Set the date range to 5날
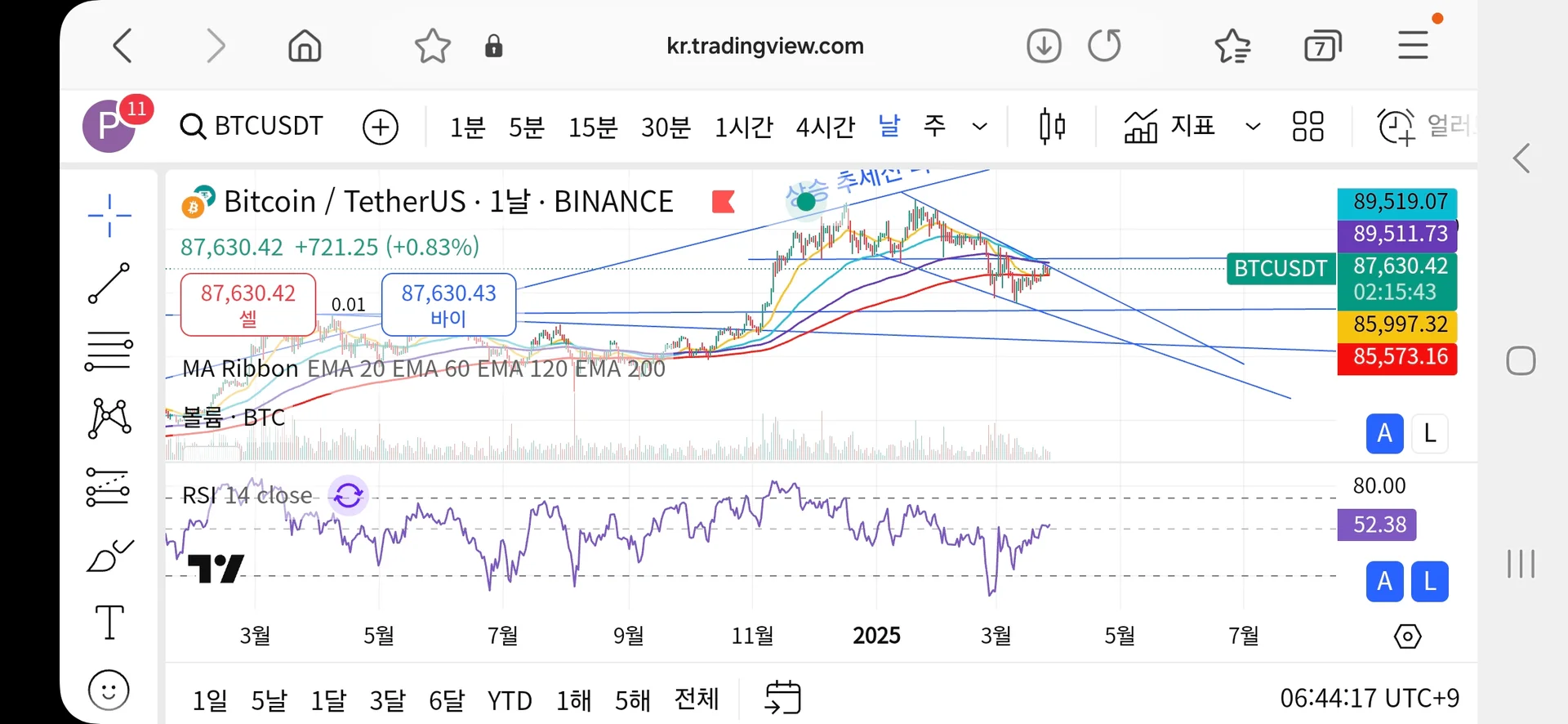 269,700
